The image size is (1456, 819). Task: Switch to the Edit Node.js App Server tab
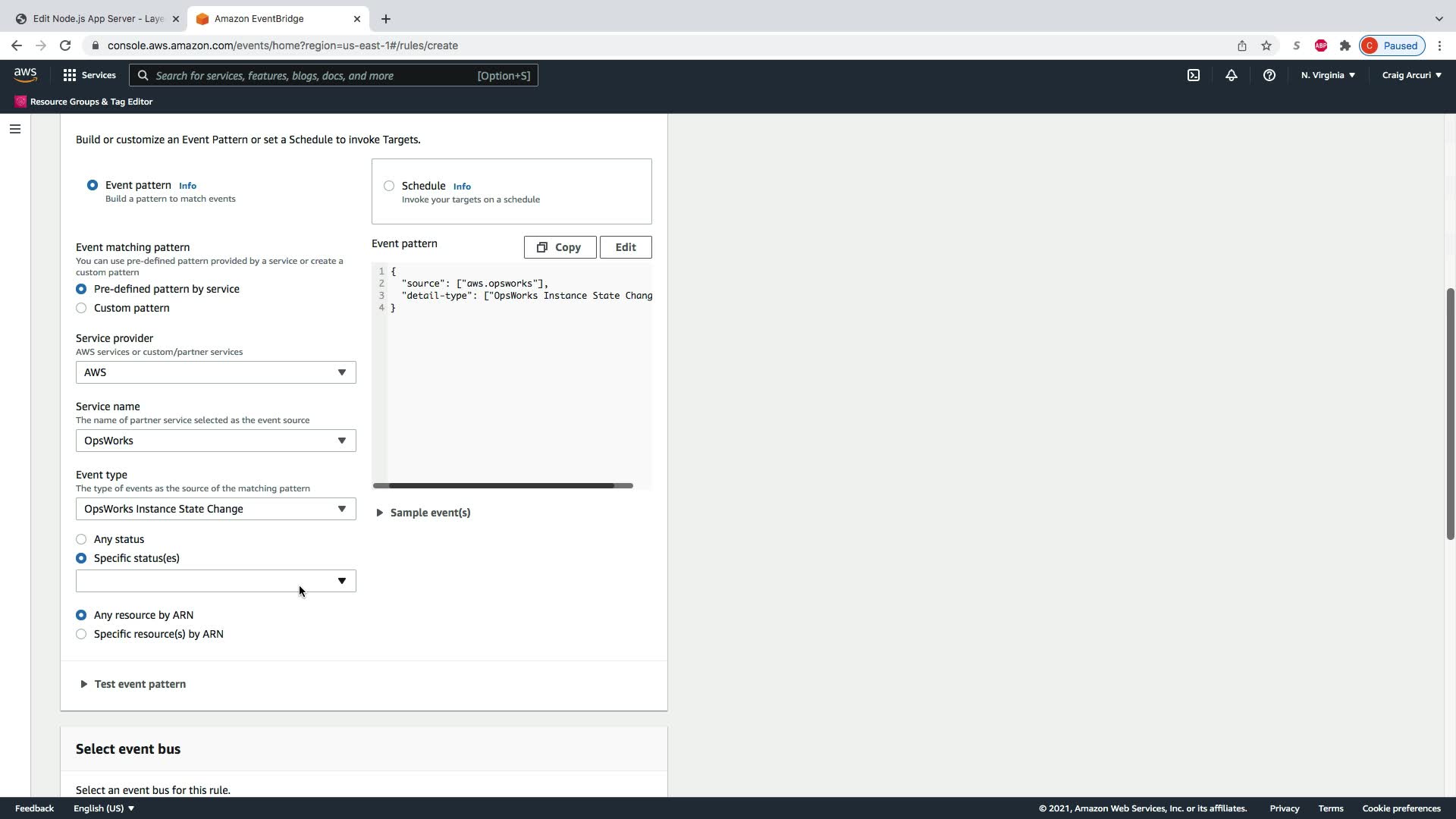(x=98, y=19)
